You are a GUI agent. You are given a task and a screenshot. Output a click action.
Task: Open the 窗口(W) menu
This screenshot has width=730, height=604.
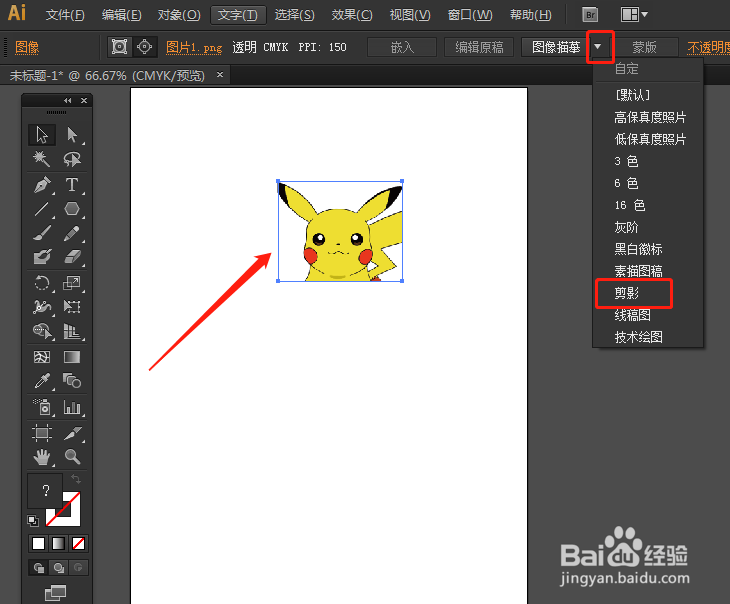[x=470, y=15]
